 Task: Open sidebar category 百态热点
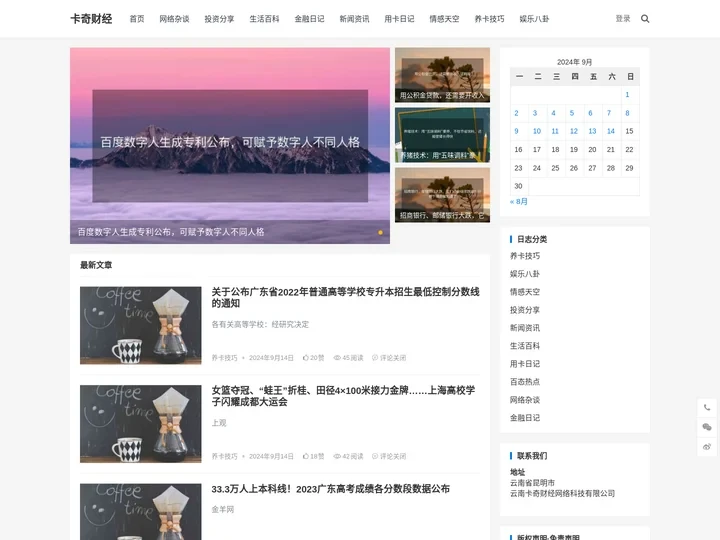point(525,382)
